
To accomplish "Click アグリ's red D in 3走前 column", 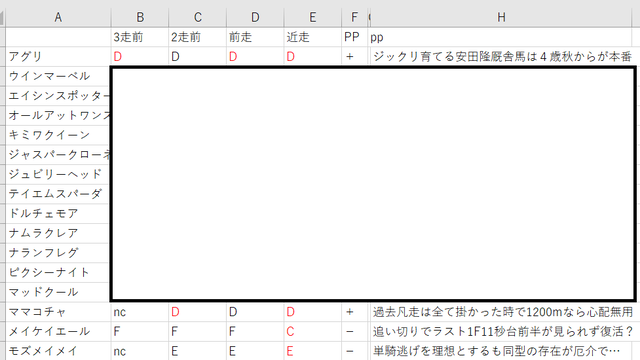I will click(118, 56).
